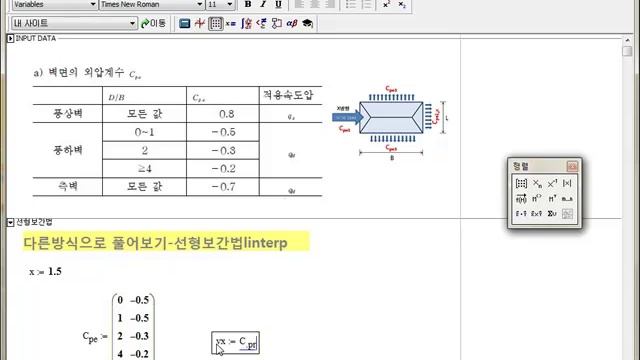Insert matrix inverse X⁻¹ operator

coord(552,184)
